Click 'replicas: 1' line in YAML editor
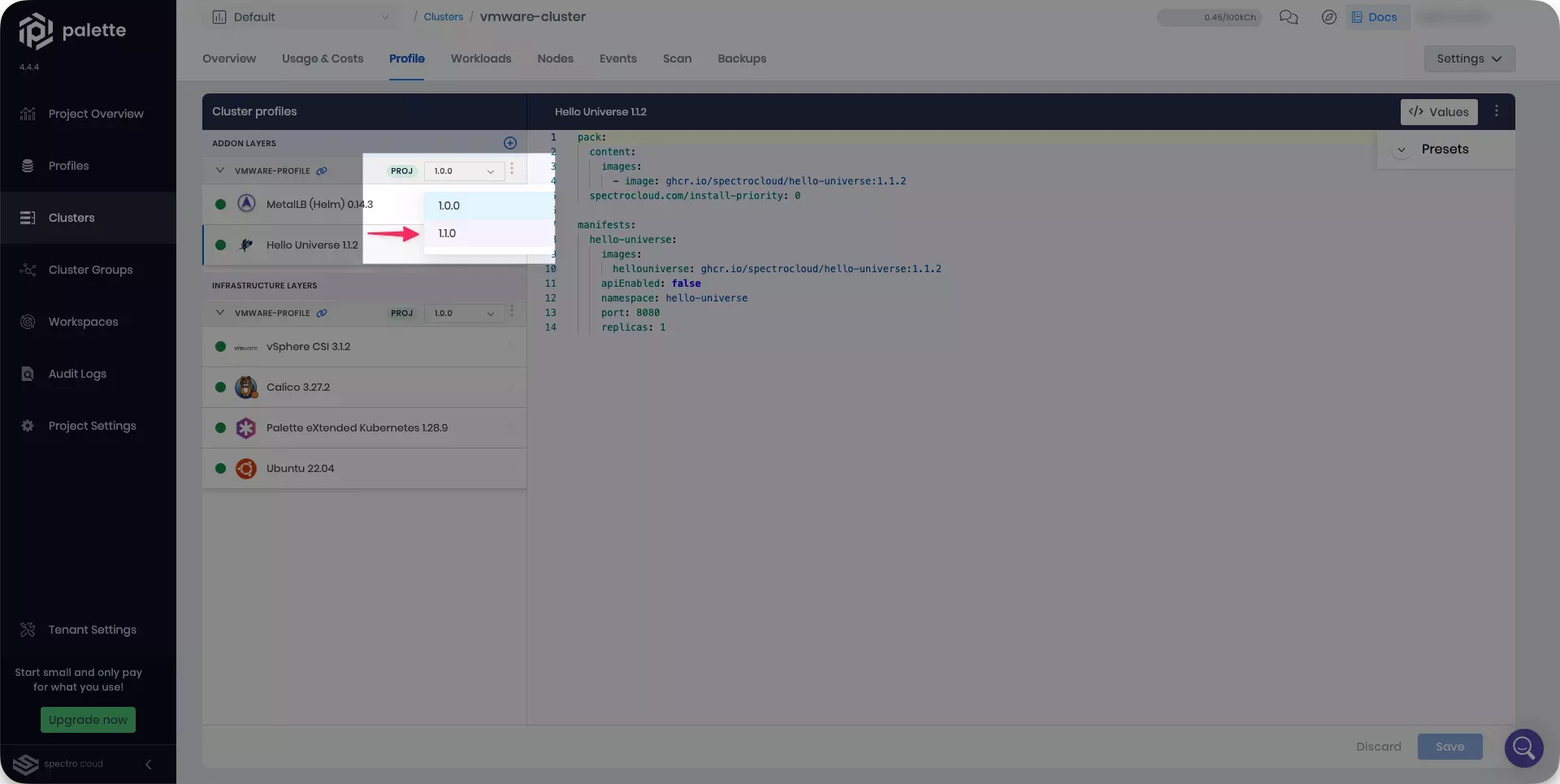The height and width of the screenshot is (784, 1560). (x=633, y=327)
